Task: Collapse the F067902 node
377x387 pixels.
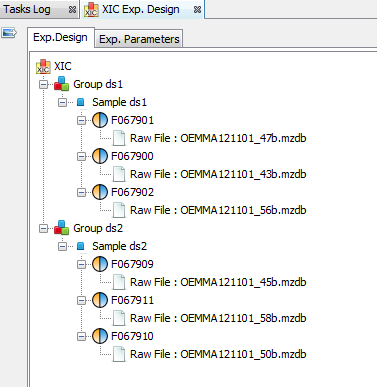Action: click(x=81, y=192)
